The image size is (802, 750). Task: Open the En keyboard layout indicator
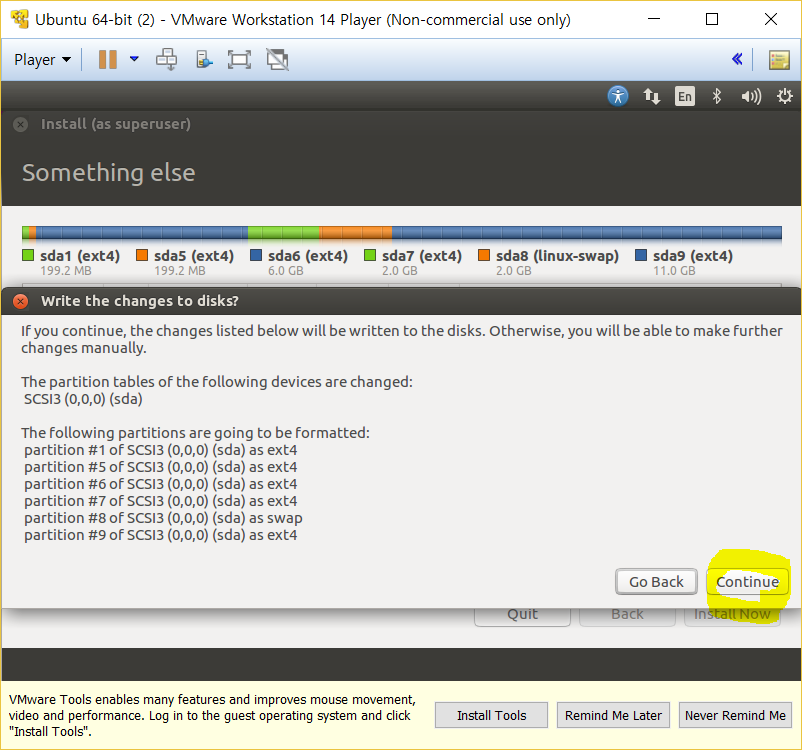684,96
